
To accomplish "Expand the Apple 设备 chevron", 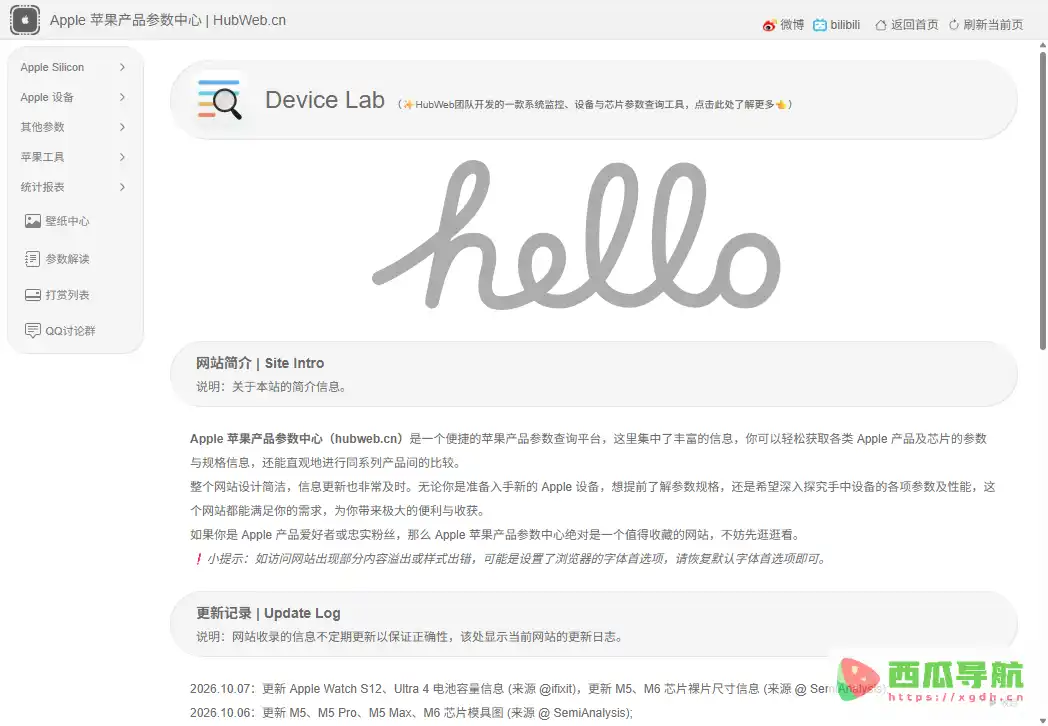I will pos(122,97).
